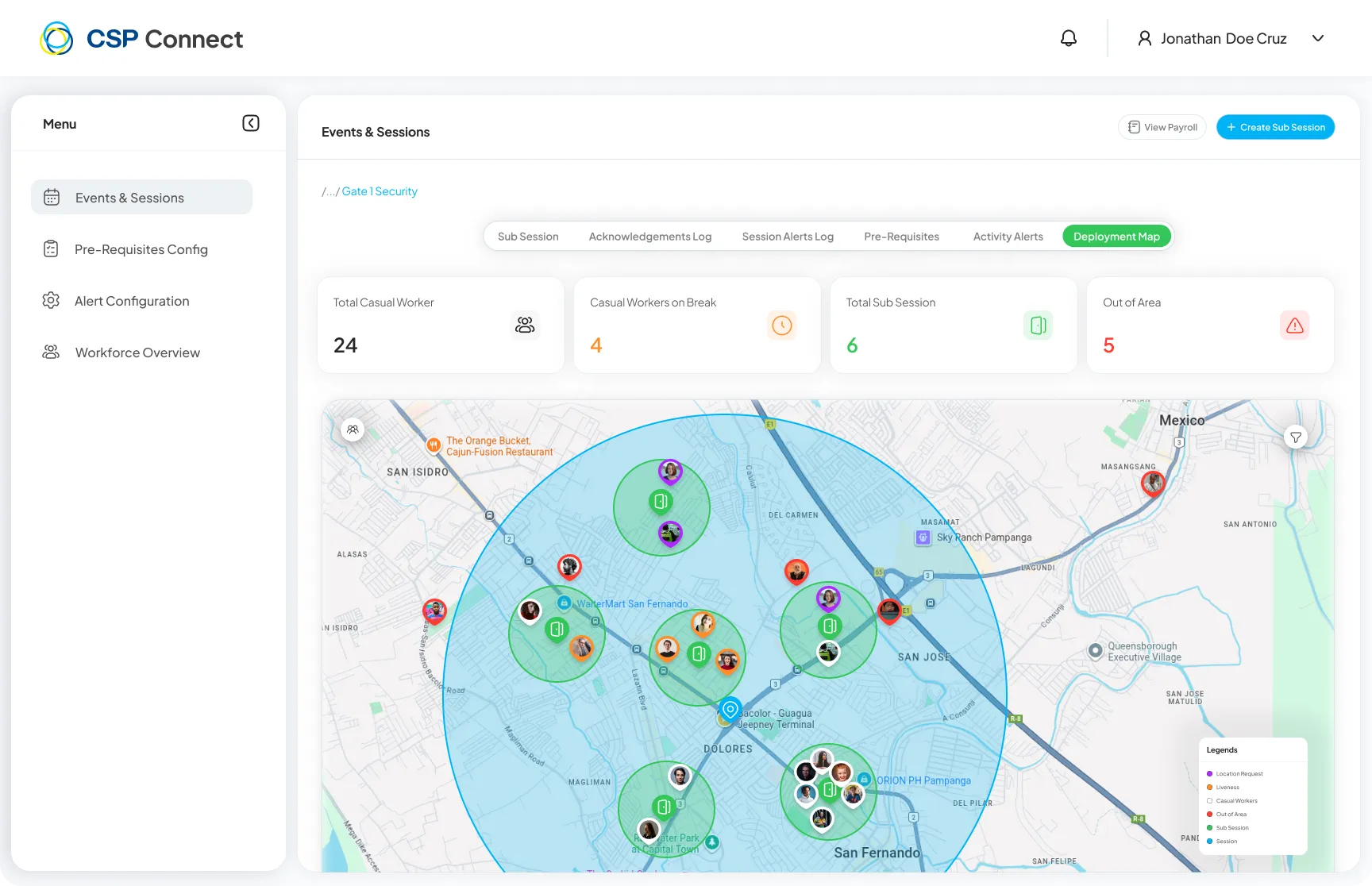Click the blue session location pin
This screenshot has height=886, width=1372.
click(x=730, y=709)
